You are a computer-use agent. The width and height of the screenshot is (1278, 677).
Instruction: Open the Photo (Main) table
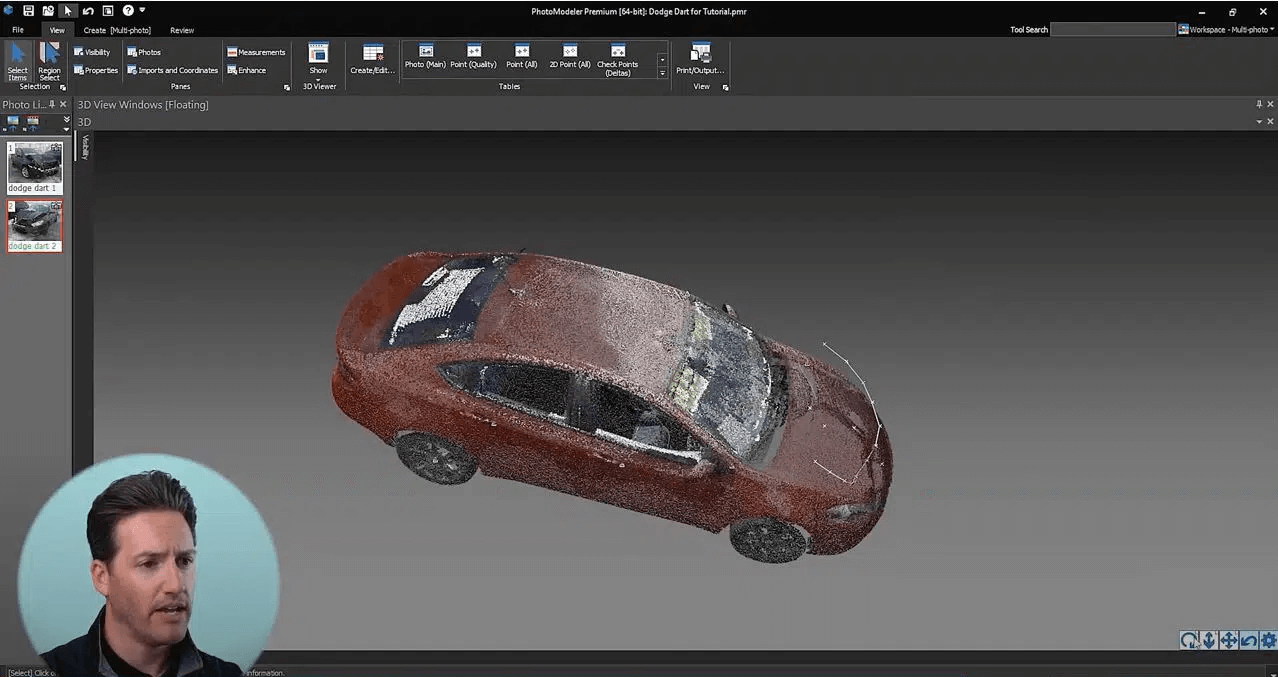[x=426, y=57]
